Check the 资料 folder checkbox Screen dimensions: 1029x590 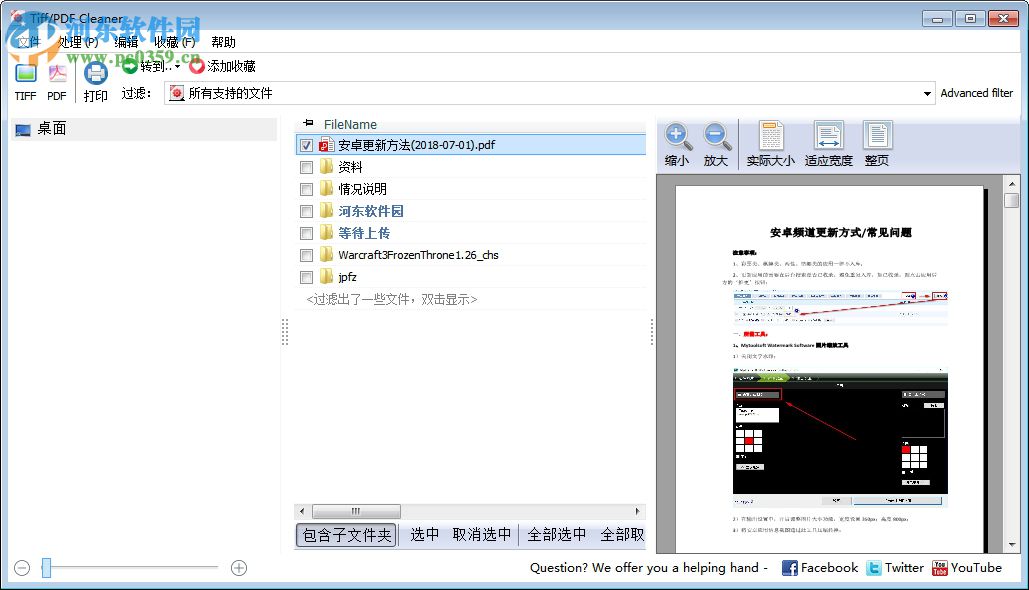coord(306,167)
